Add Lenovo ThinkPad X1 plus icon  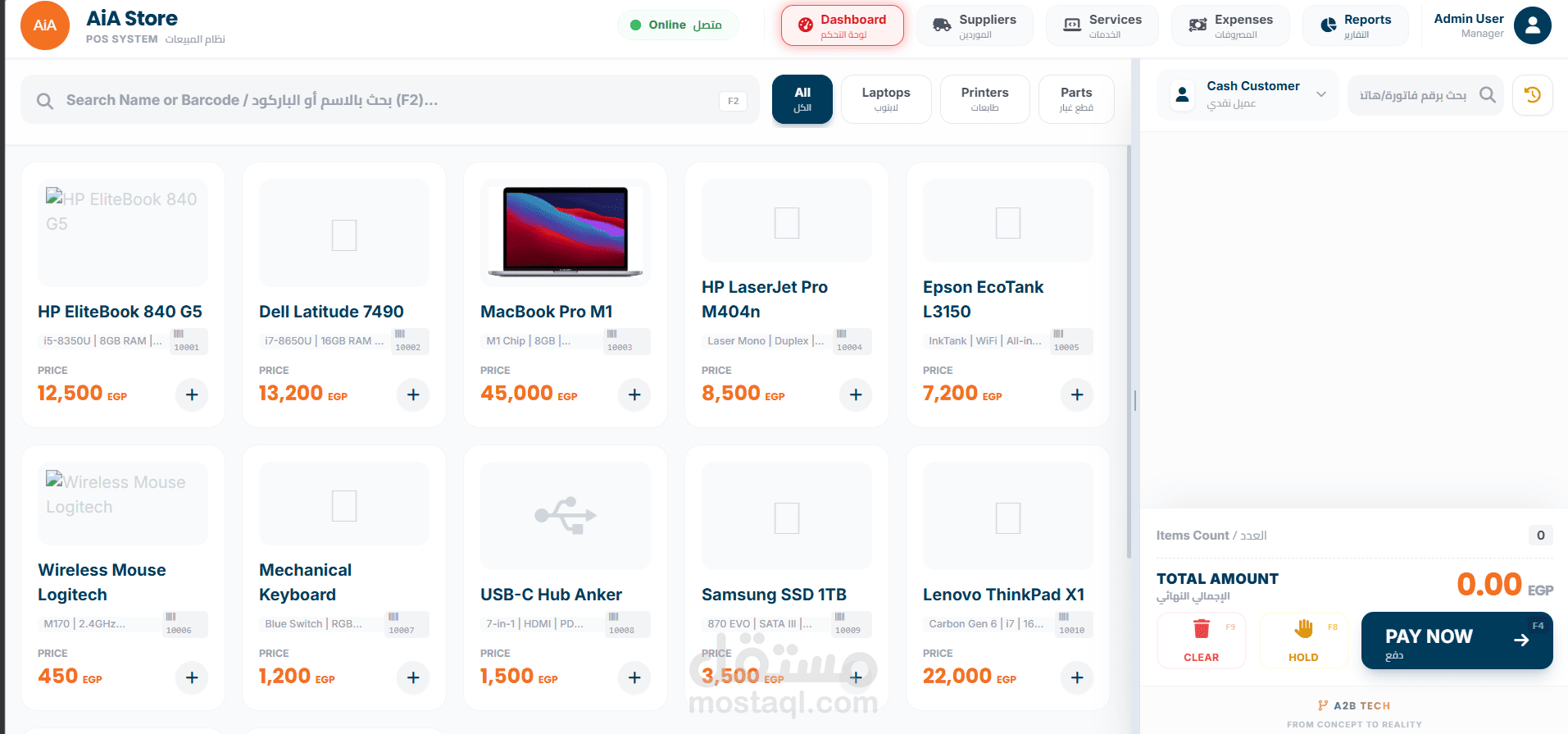point(1077,677)
